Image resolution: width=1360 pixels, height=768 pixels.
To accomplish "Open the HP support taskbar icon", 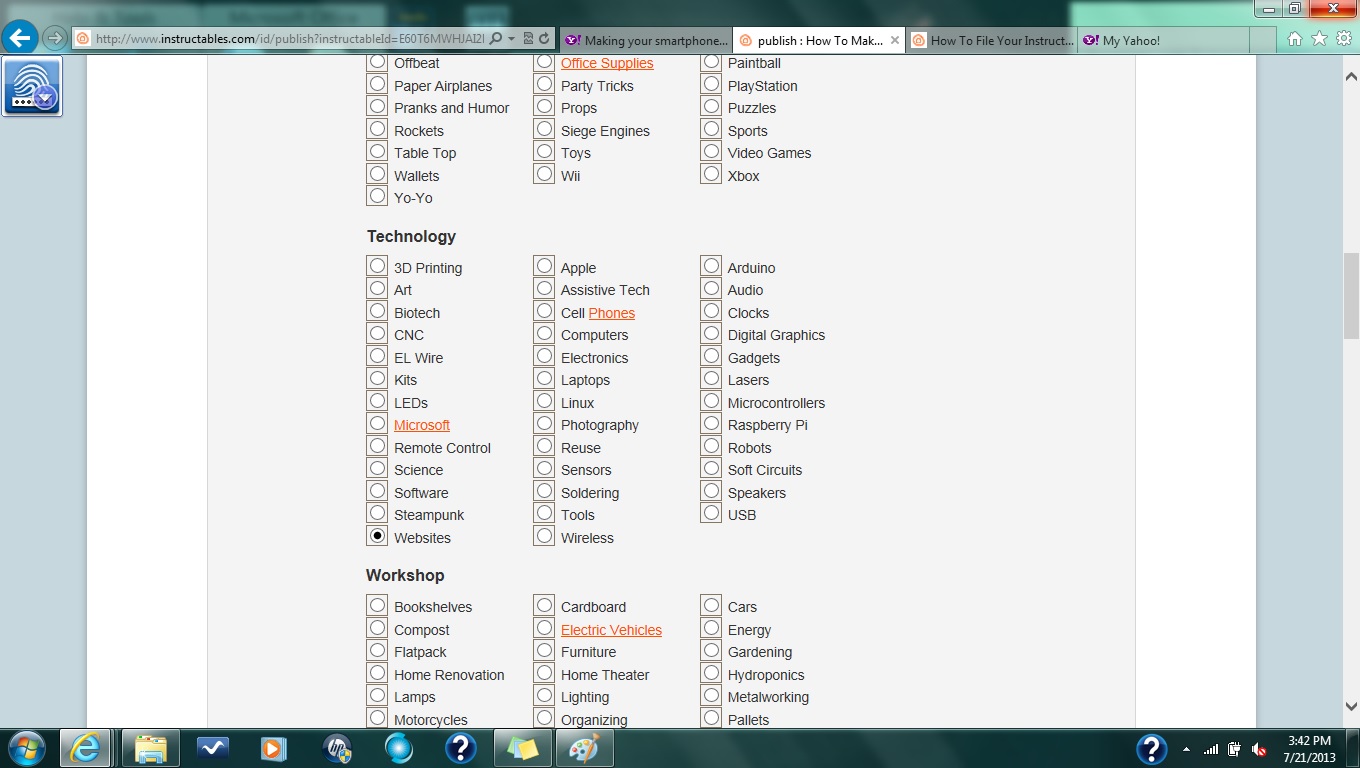I will (x=337, y=748).
